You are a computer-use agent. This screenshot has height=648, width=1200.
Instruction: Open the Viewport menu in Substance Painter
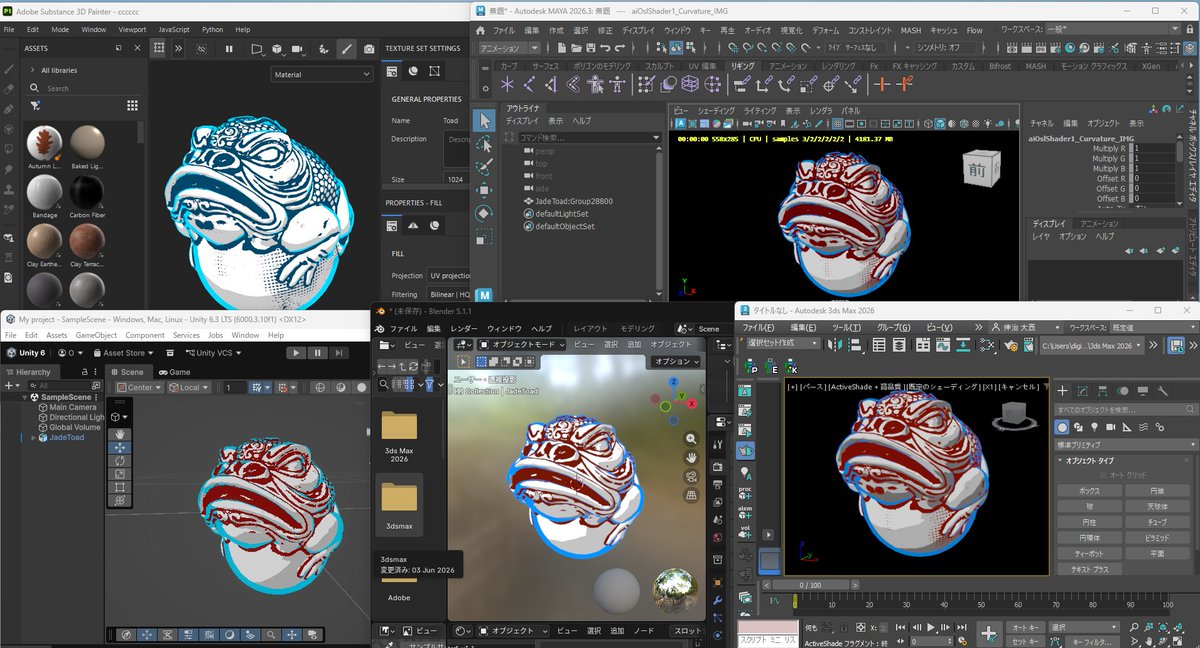132,30
